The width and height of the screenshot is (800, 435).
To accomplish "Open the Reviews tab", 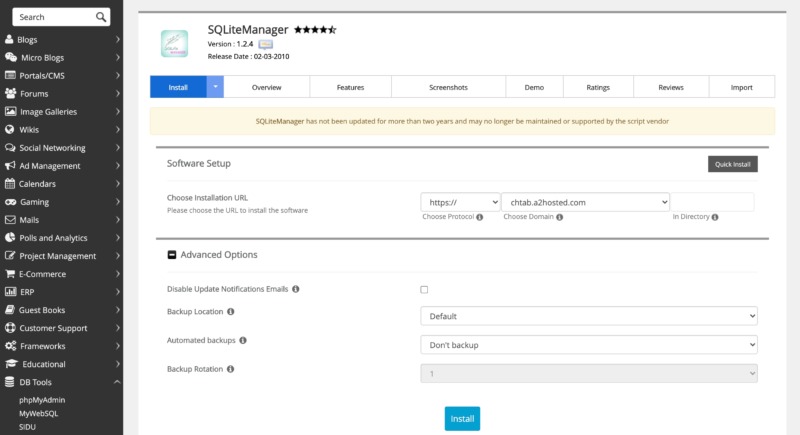I will (670, 88).
